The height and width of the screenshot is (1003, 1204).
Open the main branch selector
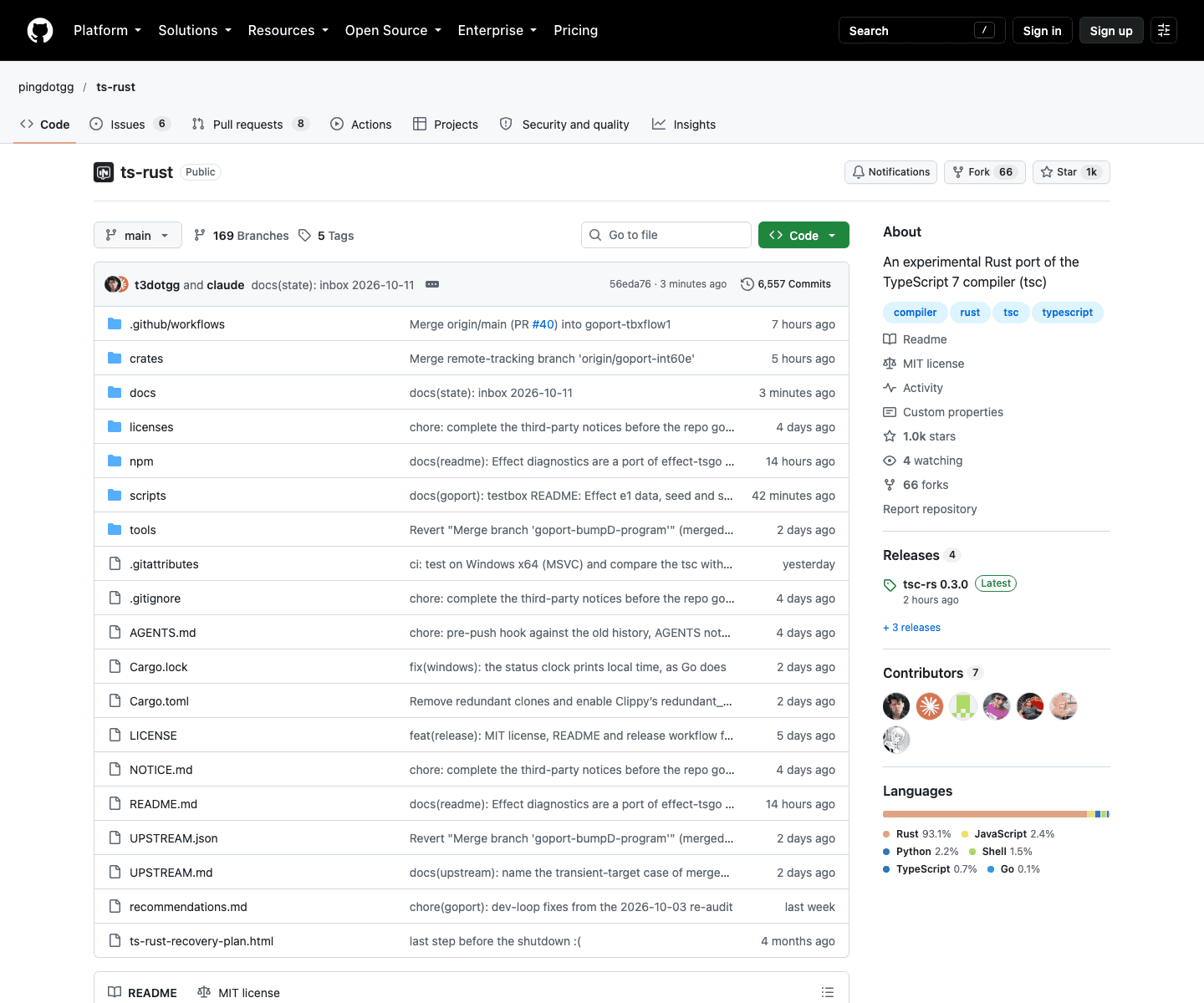click(138, 236)
